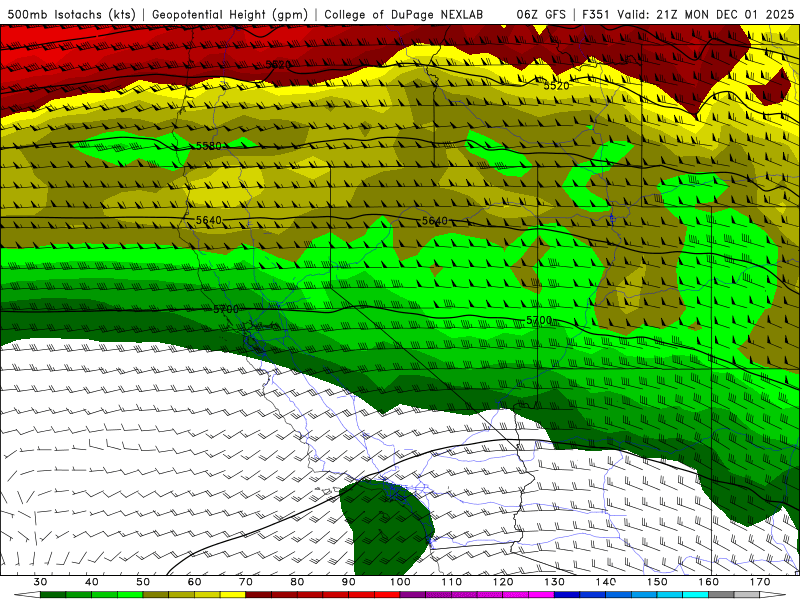Click the bright red 95-100 kt legend swatch
This screenshot has height=600, width=800.
387,595
